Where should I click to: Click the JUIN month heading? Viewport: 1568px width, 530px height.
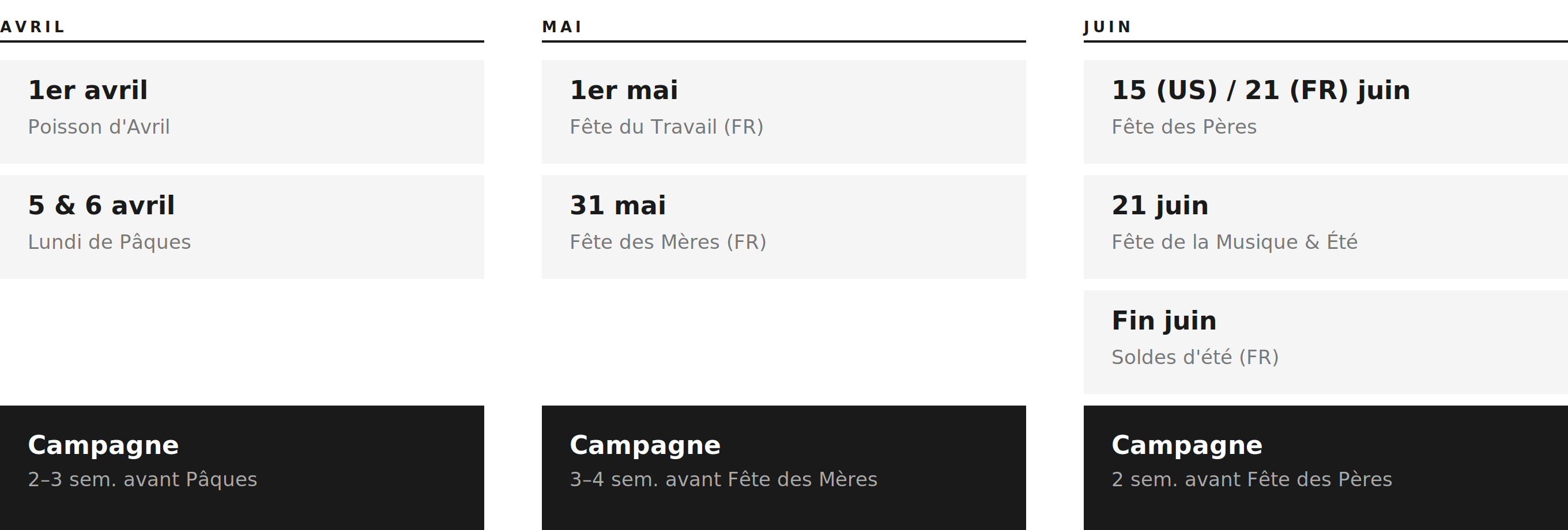tap(1107, 26)
